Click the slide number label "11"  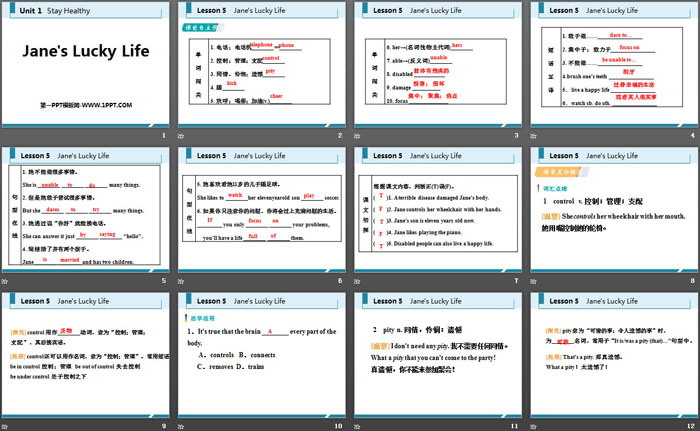point(514,426)
